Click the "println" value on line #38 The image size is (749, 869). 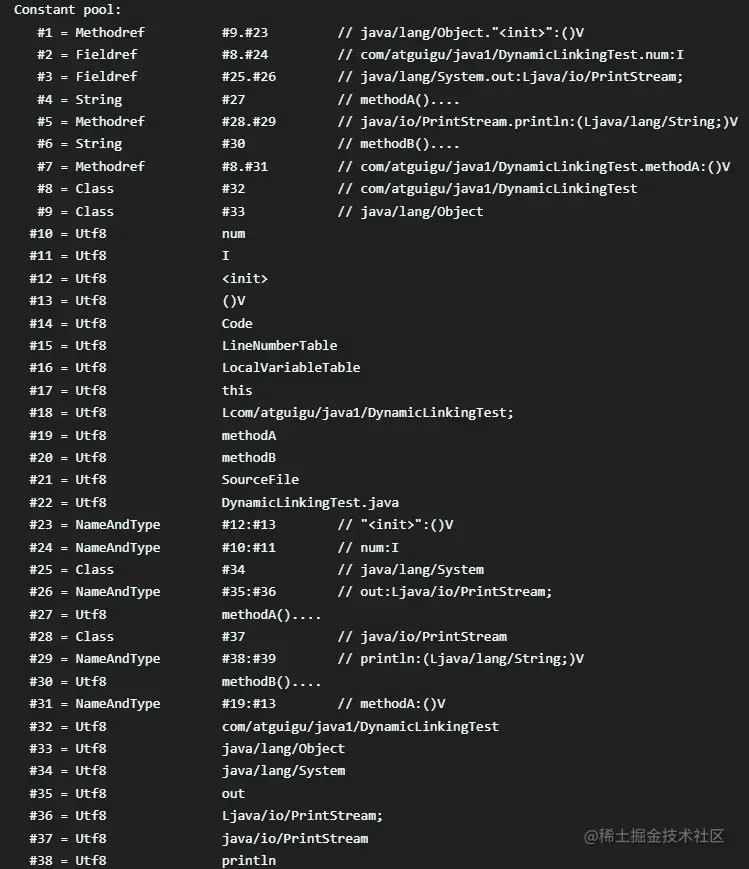tap(248, 860)
